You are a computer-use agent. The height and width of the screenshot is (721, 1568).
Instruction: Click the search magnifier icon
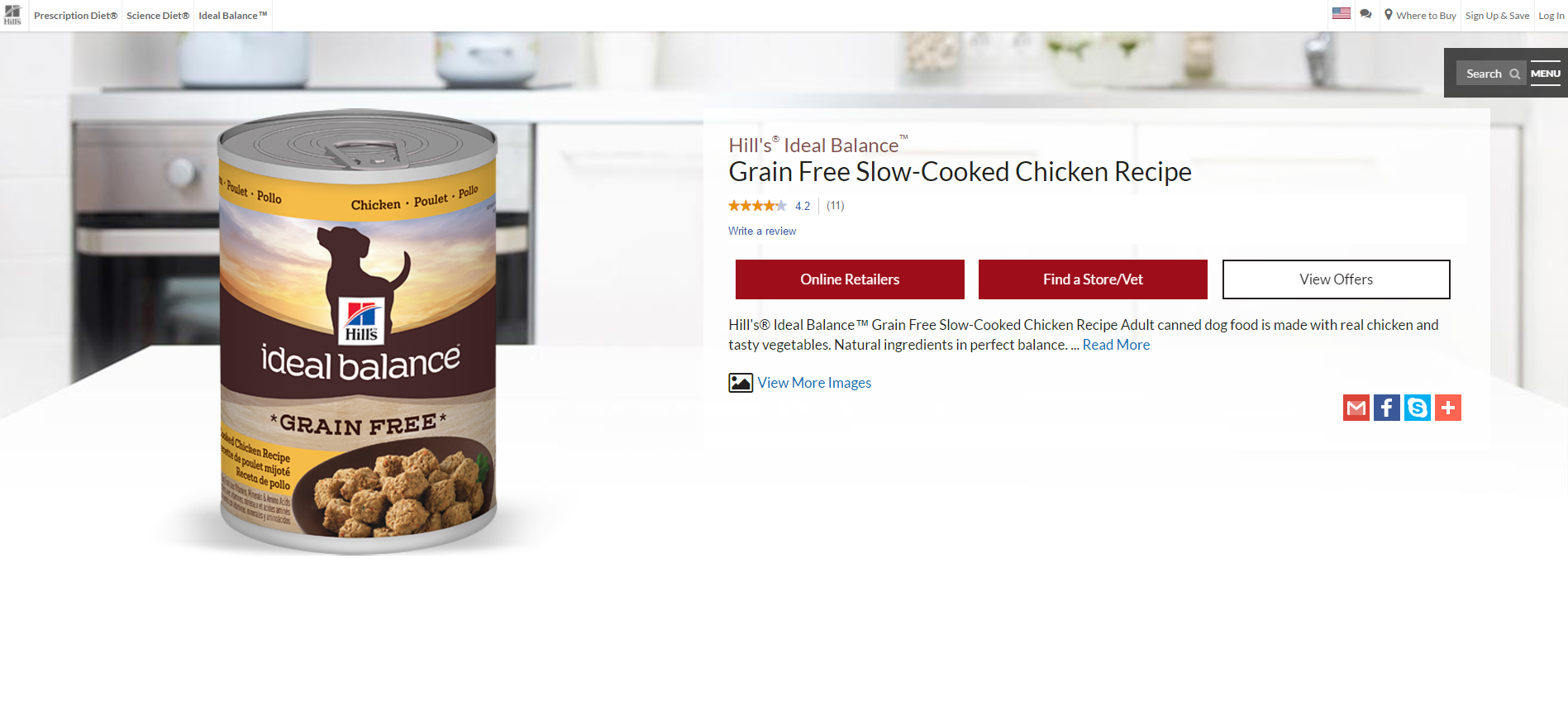1514,74
